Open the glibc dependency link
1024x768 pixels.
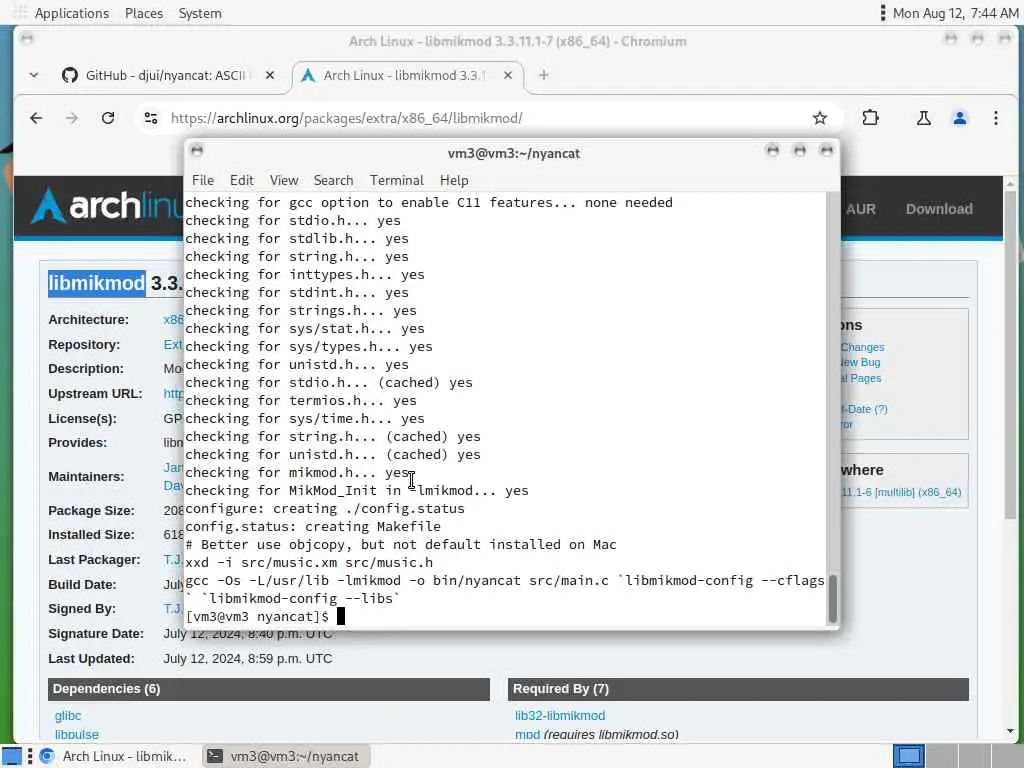[x=68, y=716]
